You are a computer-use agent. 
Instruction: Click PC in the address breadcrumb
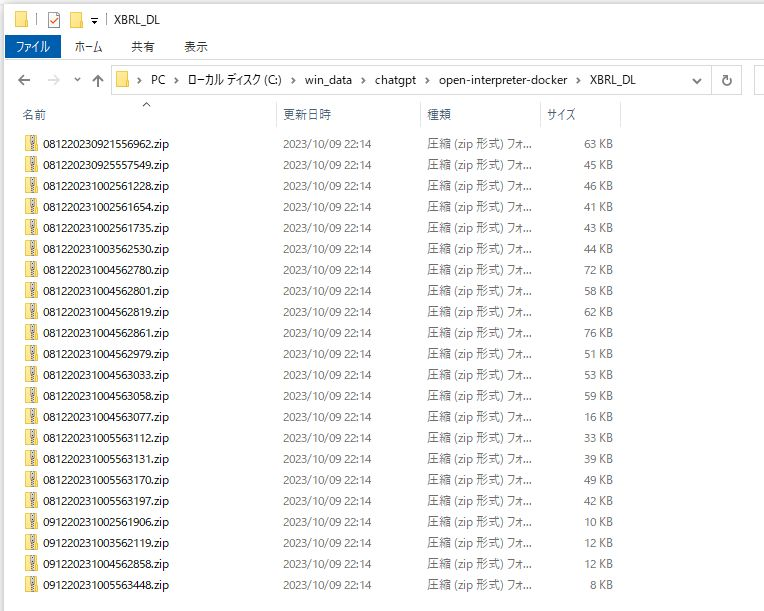[x=158, y=80]
